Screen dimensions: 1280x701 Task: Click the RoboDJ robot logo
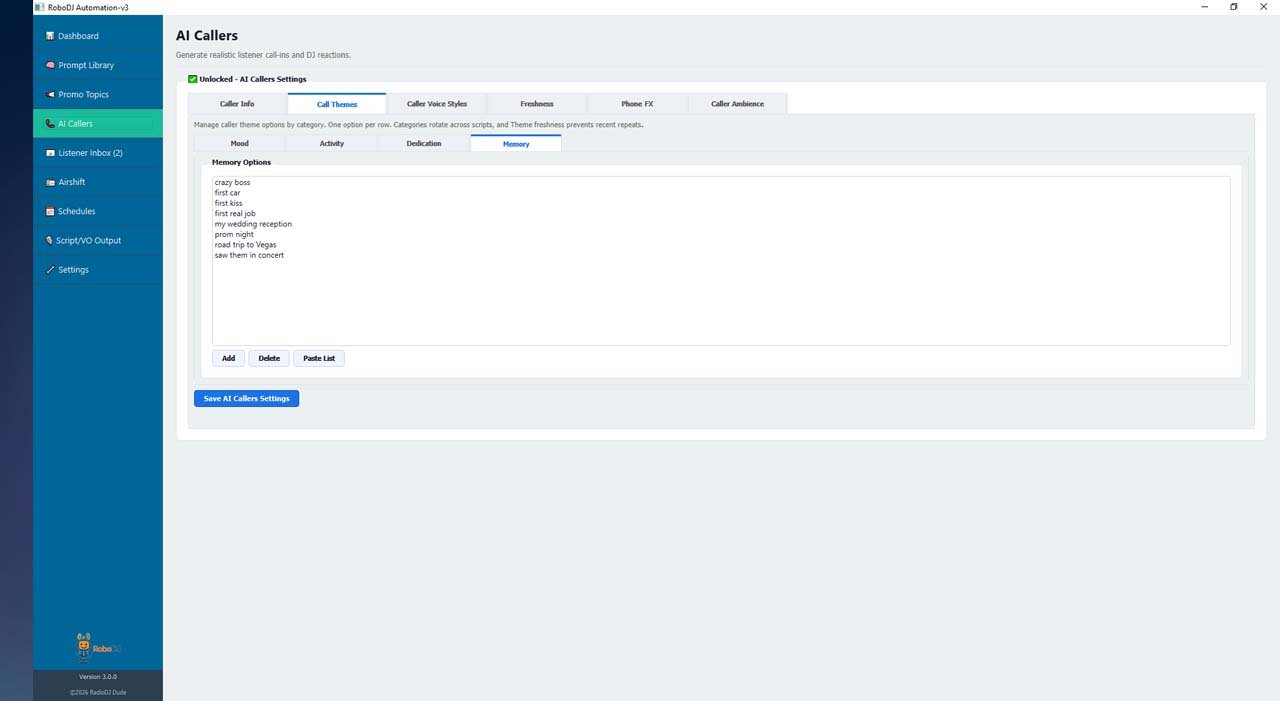85,647
